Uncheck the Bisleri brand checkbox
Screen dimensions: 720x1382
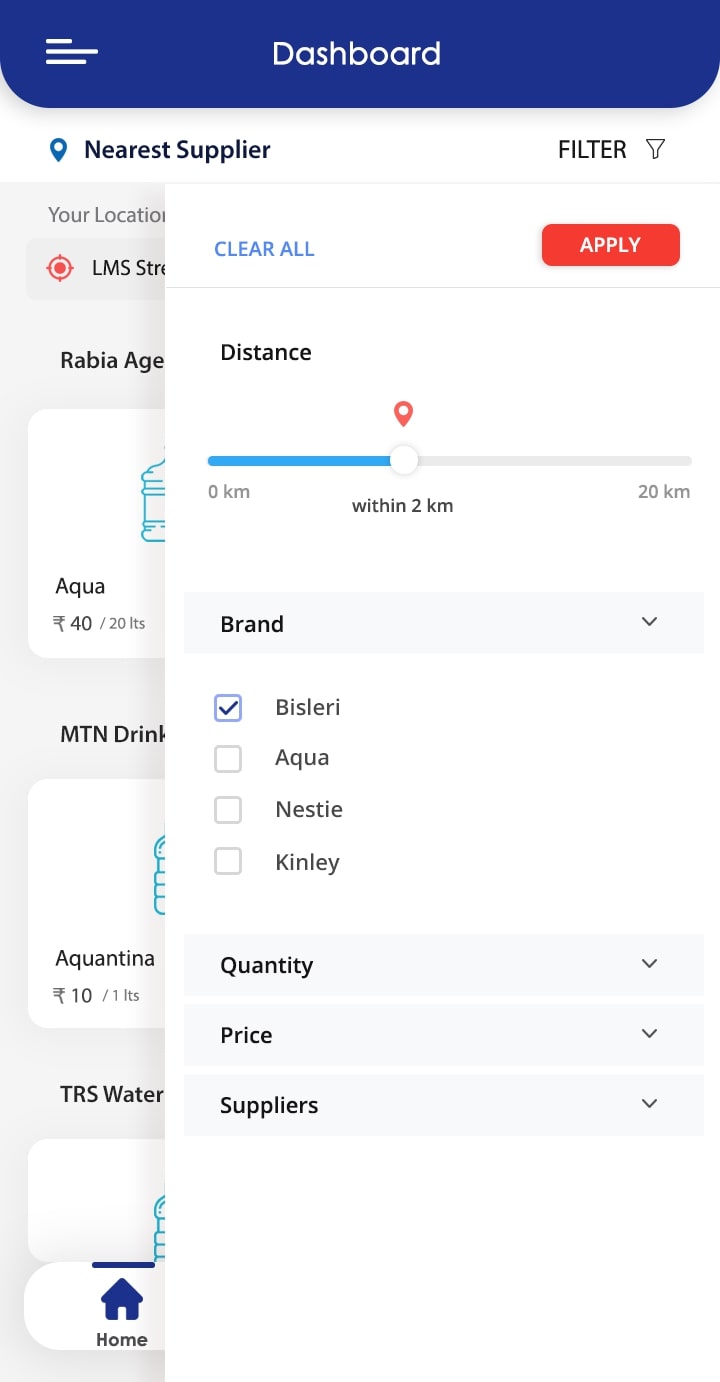[228, 708]
